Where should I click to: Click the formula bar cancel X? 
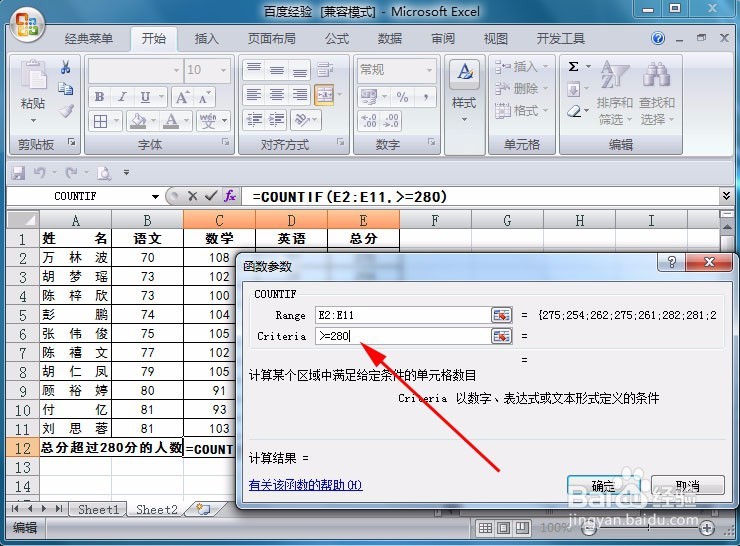tap(192, 196)
